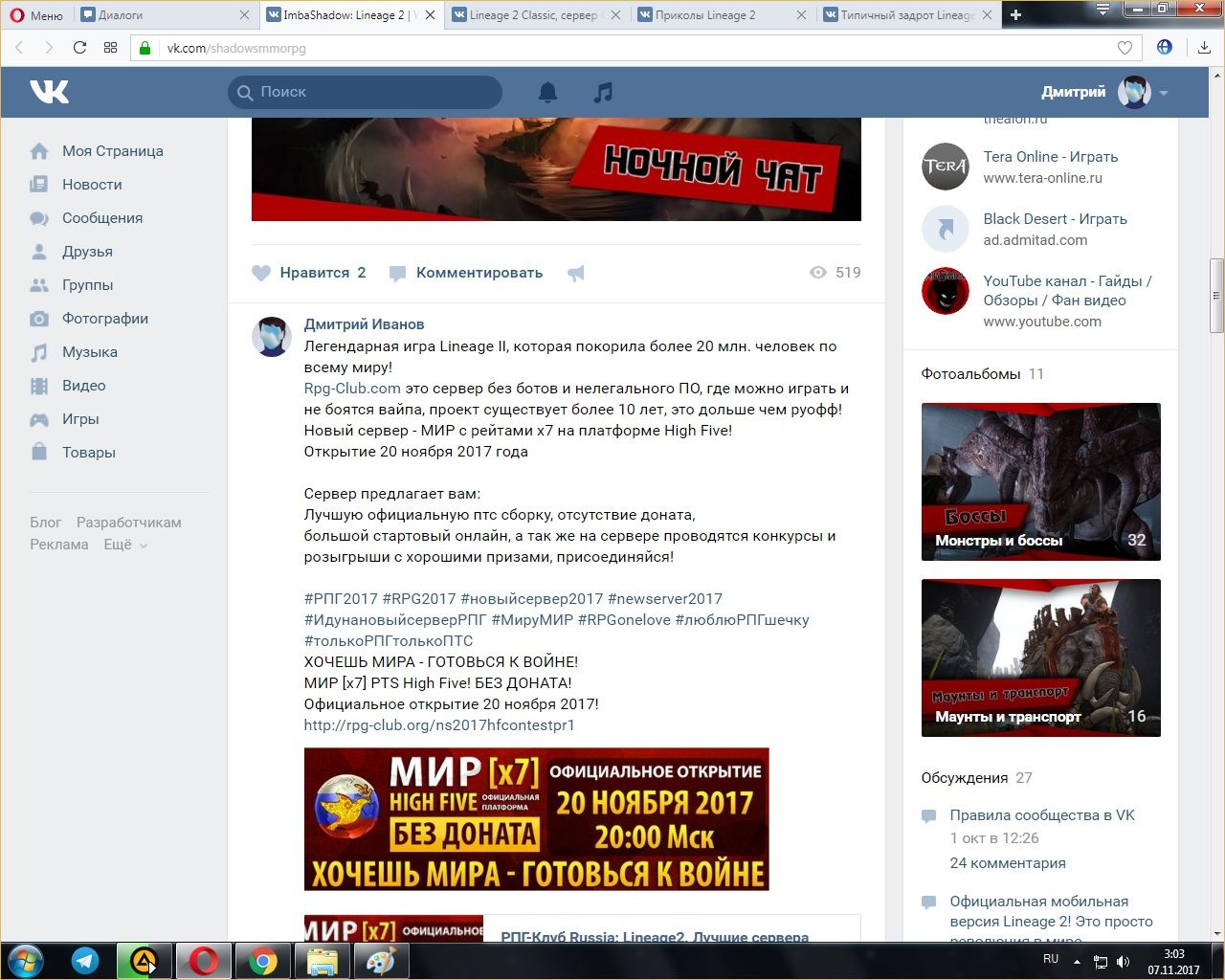Open the Opera downloads arrow icon
Viewport: 1225px width, 980px height.
pos(1204,48)
